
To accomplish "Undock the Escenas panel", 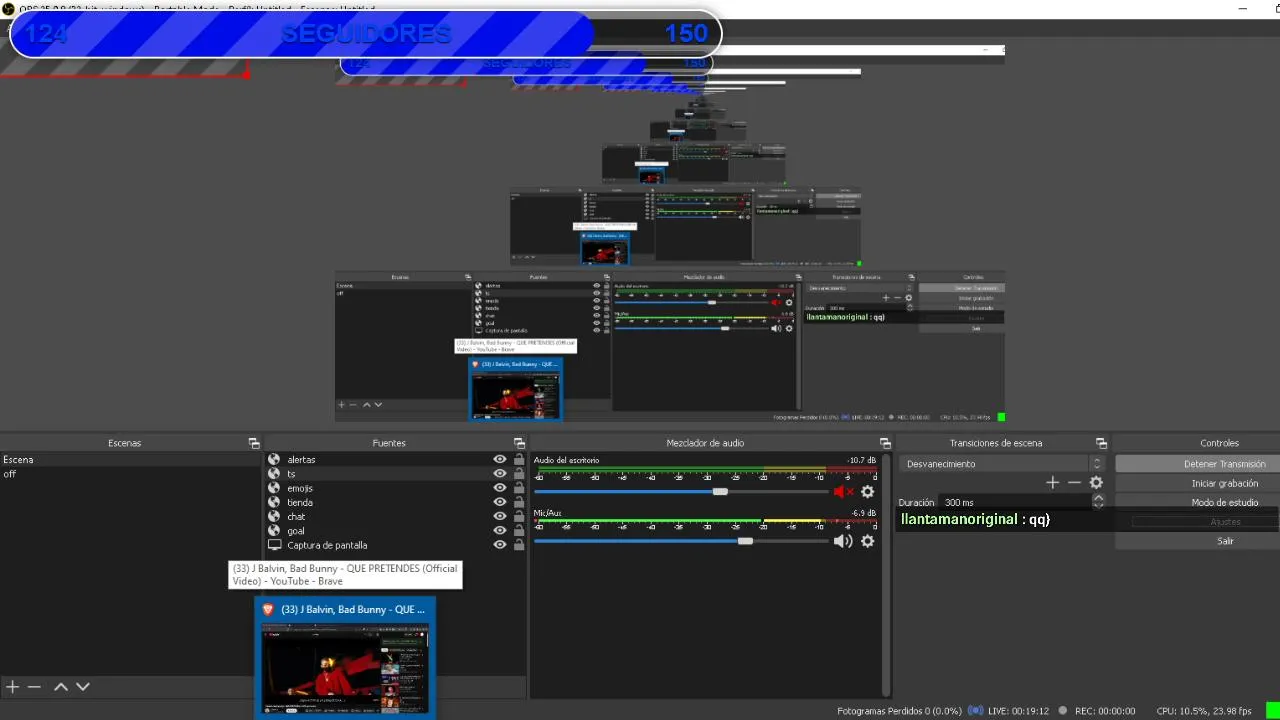I will (x=254, y=443).
